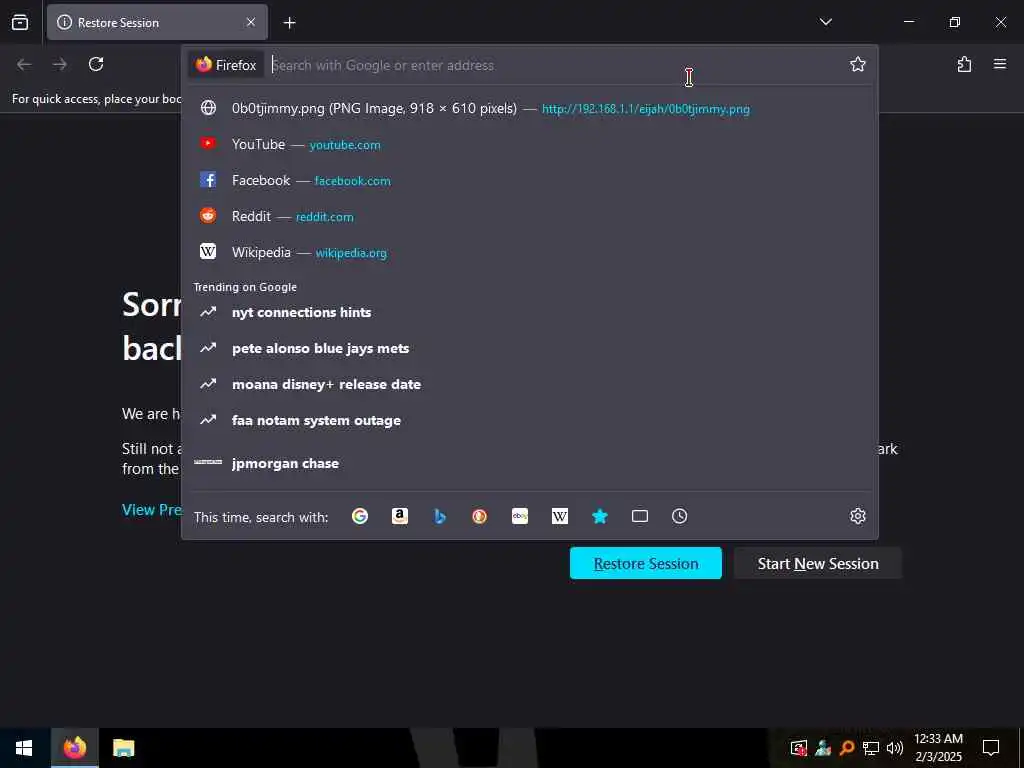The width and height of the screenshot is (1024, 768).
Task: Select the Reddit suggestion
Action: (x=530, y=216)
